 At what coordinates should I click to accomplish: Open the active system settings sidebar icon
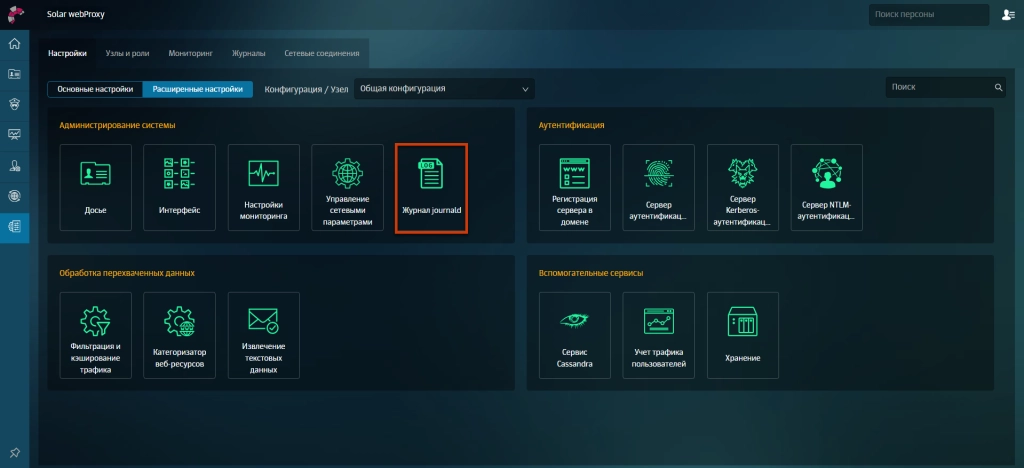coord(14,226)
